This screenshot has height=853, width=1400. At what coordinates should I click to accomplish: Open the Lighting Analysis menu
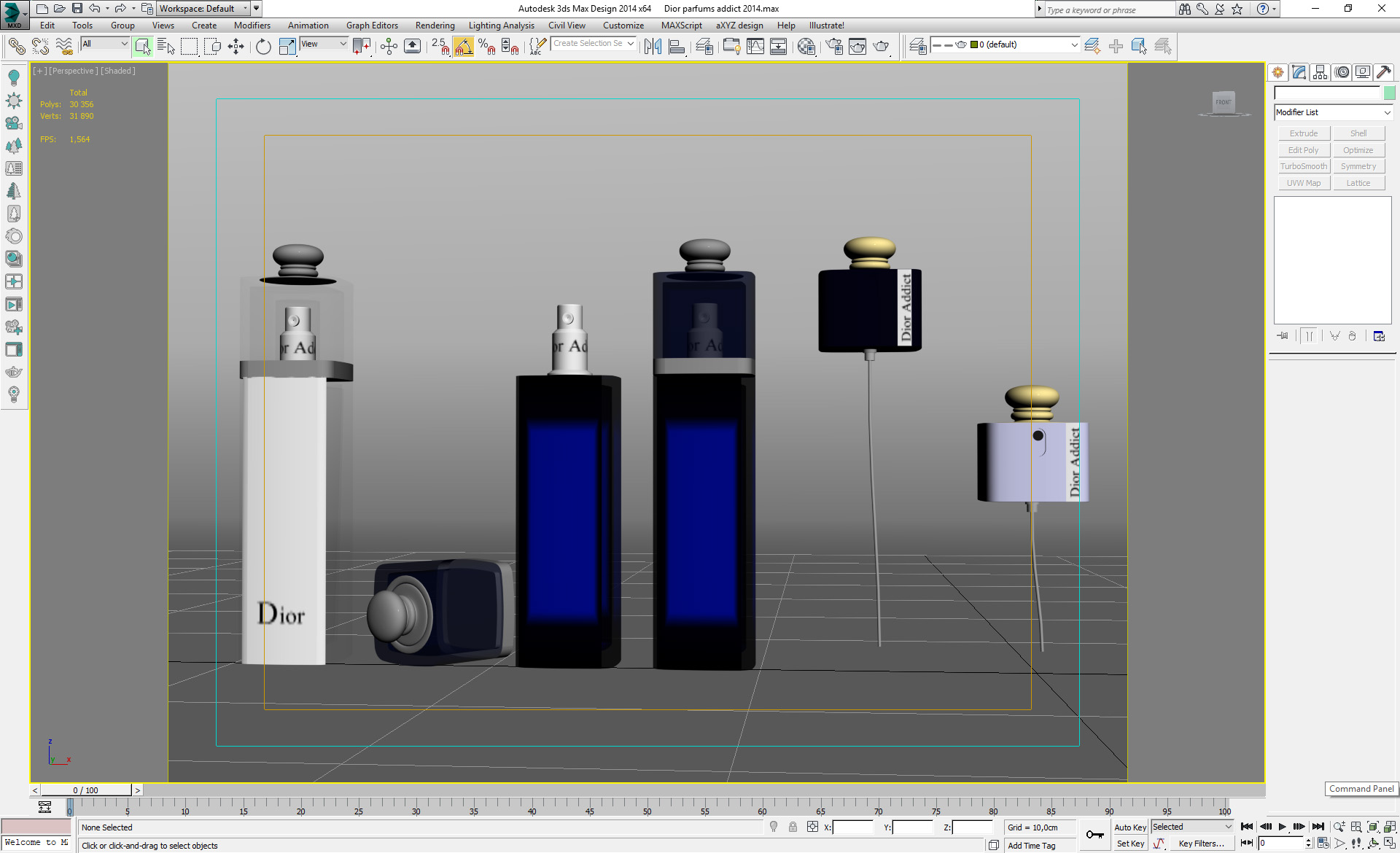pyautogui.click(x=501, y=26)
